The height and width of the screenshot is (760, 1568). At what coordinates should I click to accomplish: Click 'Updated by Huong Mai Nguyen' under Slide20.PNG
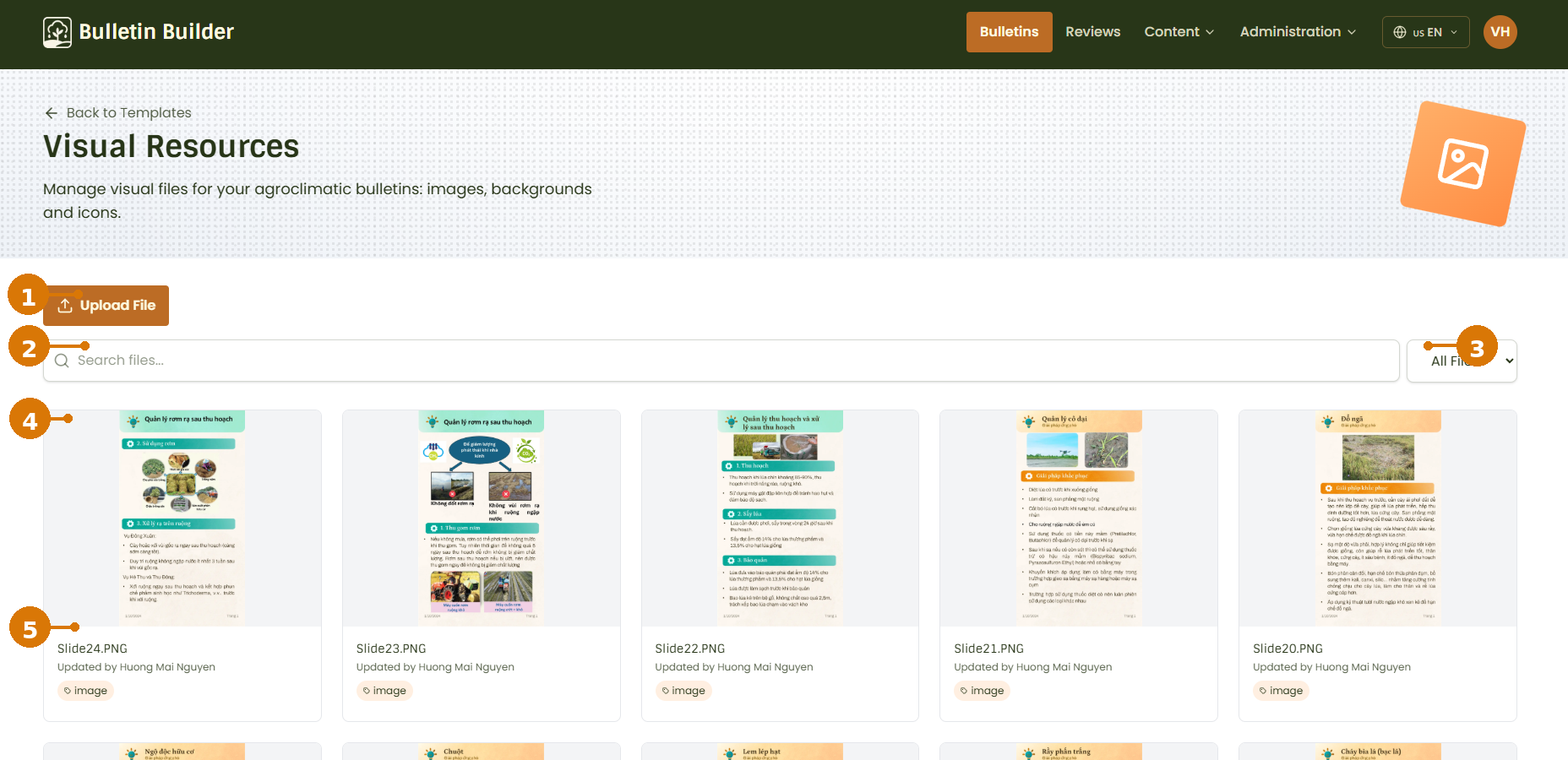pyautogui.click(x=1331, y=667)
